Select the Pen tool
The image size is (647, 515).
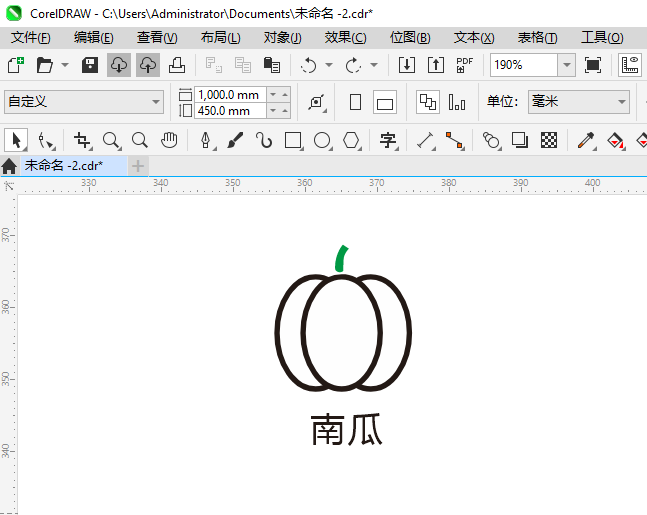pyautogui.click(x=206, y=140)
